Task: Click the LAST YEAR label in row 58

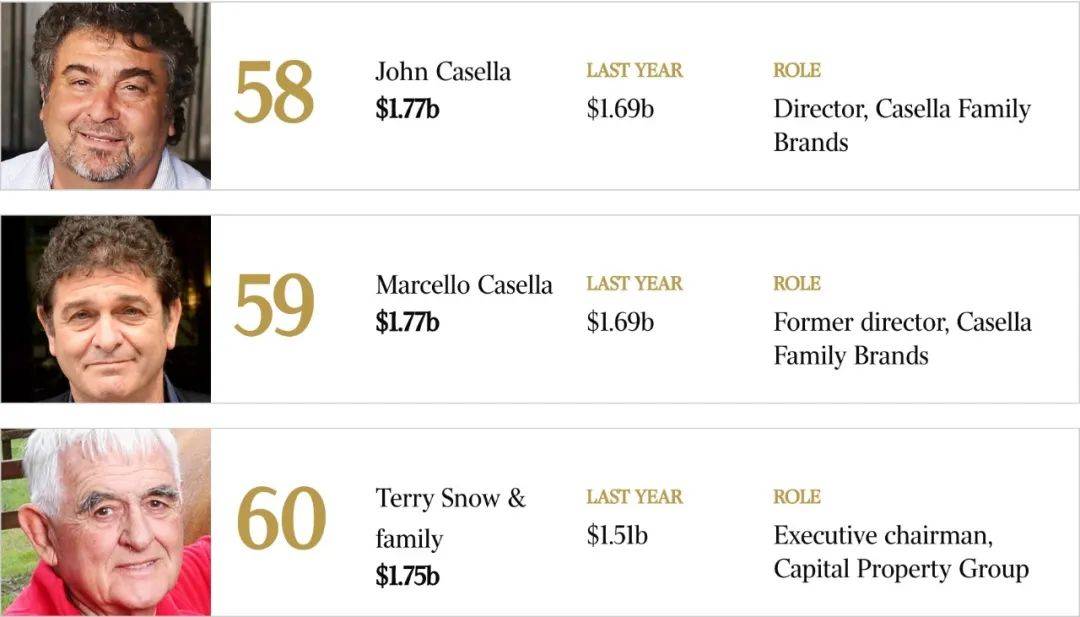Action: pos(634,70)
